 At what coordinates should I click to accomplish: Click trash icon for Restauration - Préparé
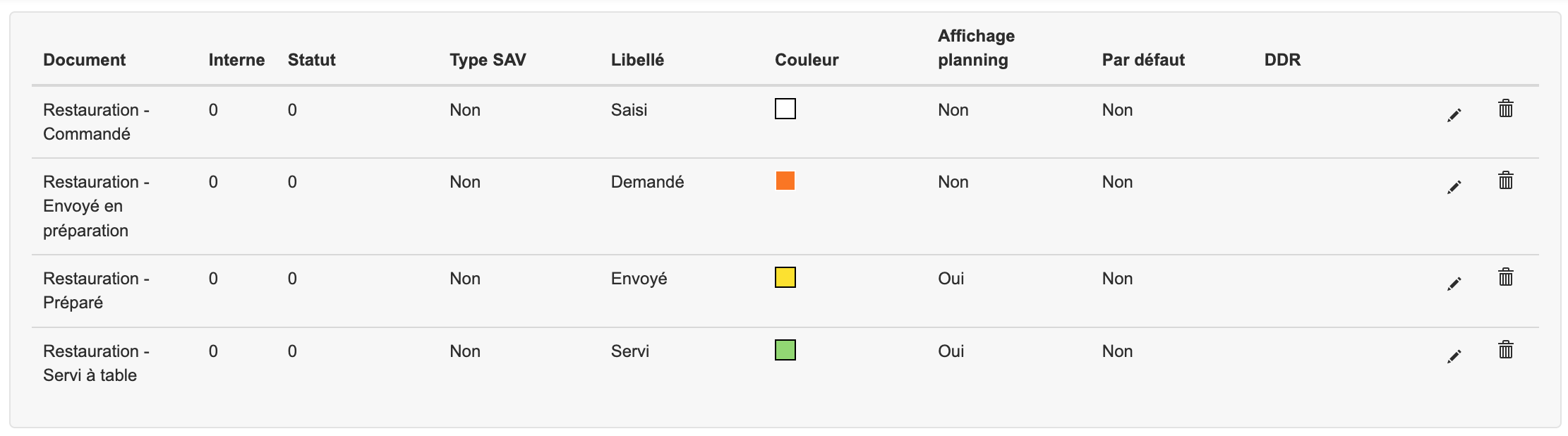(1505, 277)
